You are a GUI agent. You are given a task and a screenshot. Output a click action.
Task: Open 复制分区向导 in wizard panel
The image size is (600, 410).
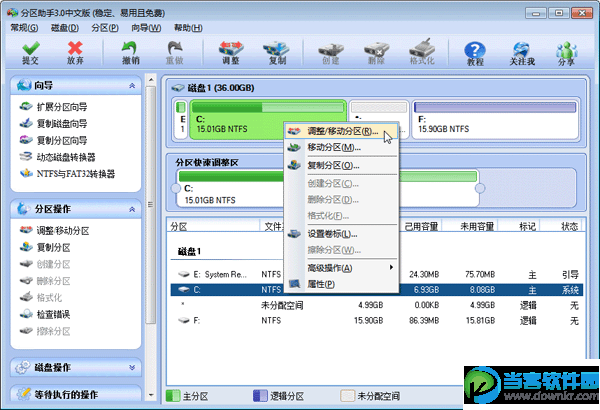click(54, 140)
